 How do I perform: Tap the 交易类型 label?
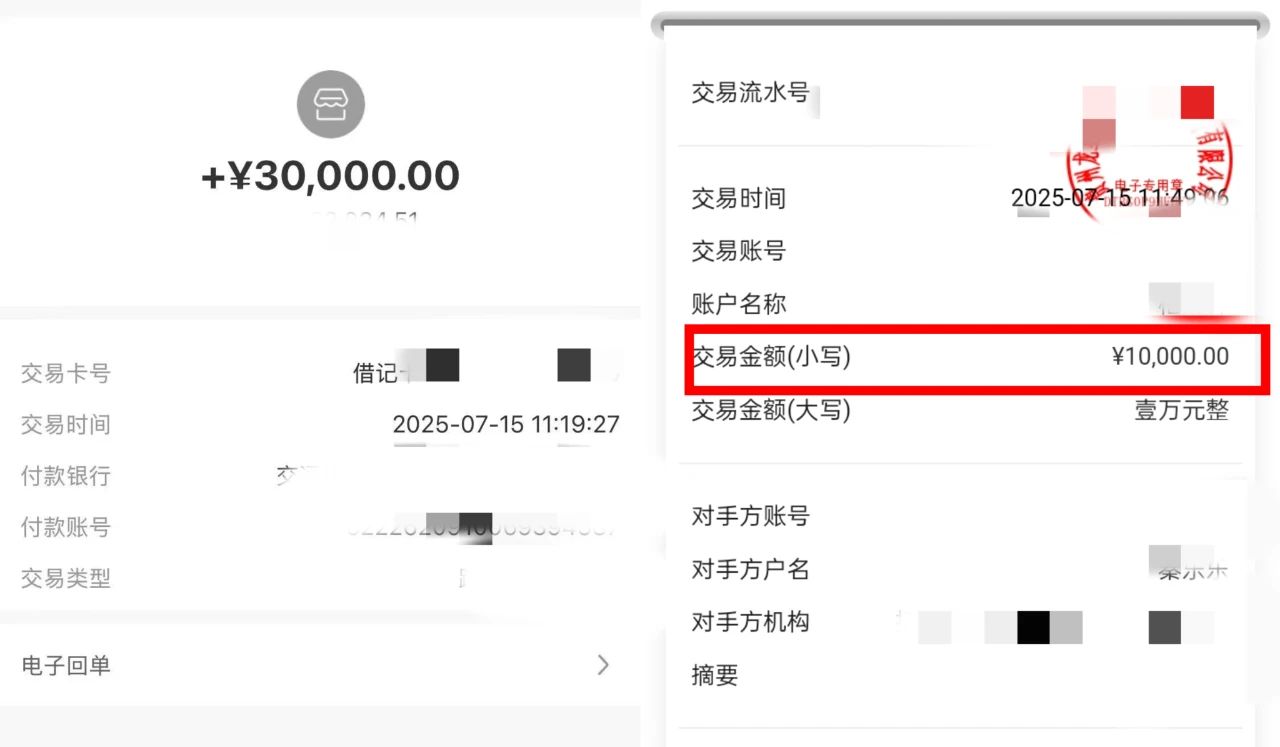[x=66, y=578]
